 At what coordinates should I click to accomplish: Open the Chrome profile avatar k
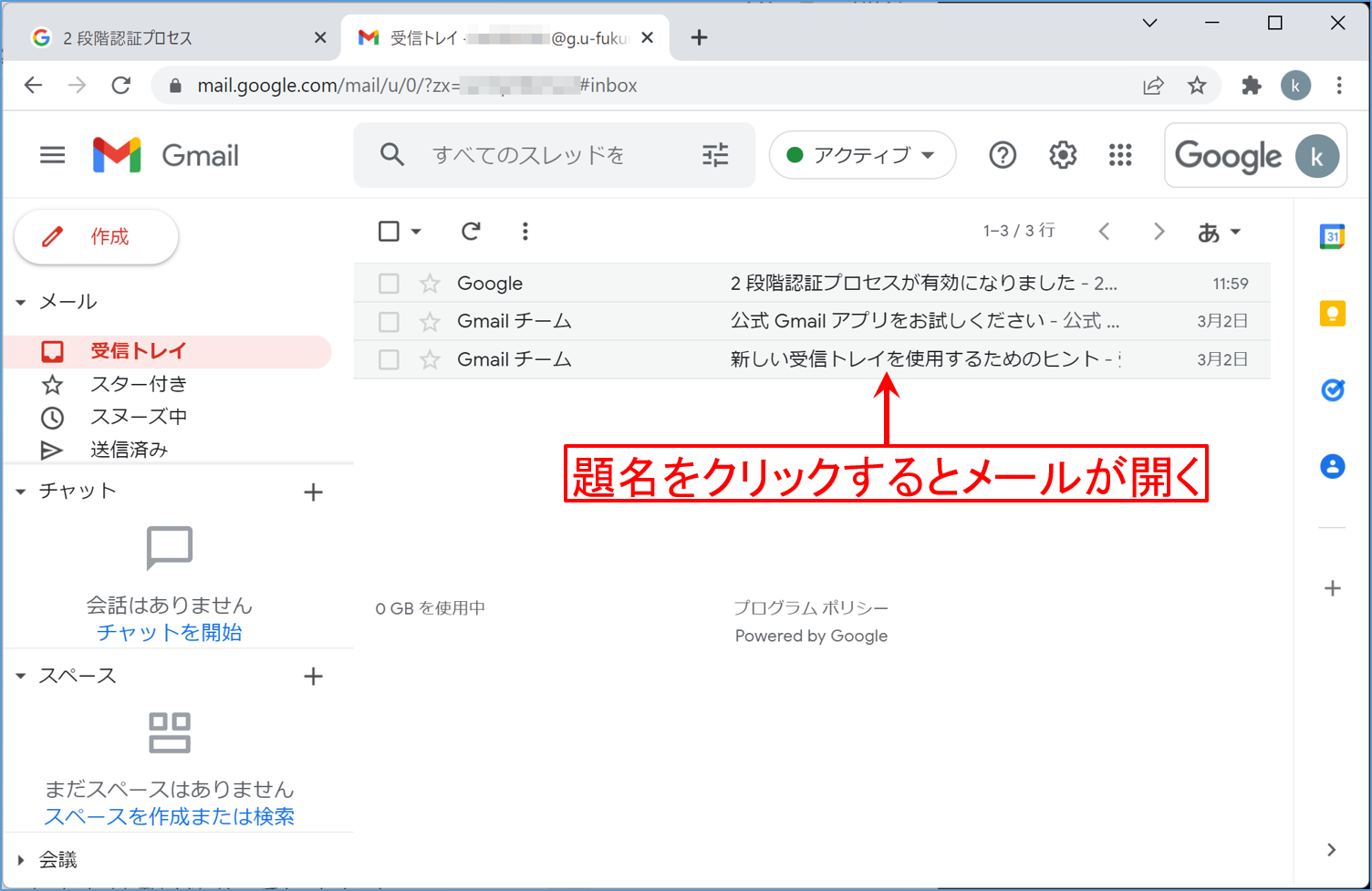pyautogui.click(x=1295, y=86)
